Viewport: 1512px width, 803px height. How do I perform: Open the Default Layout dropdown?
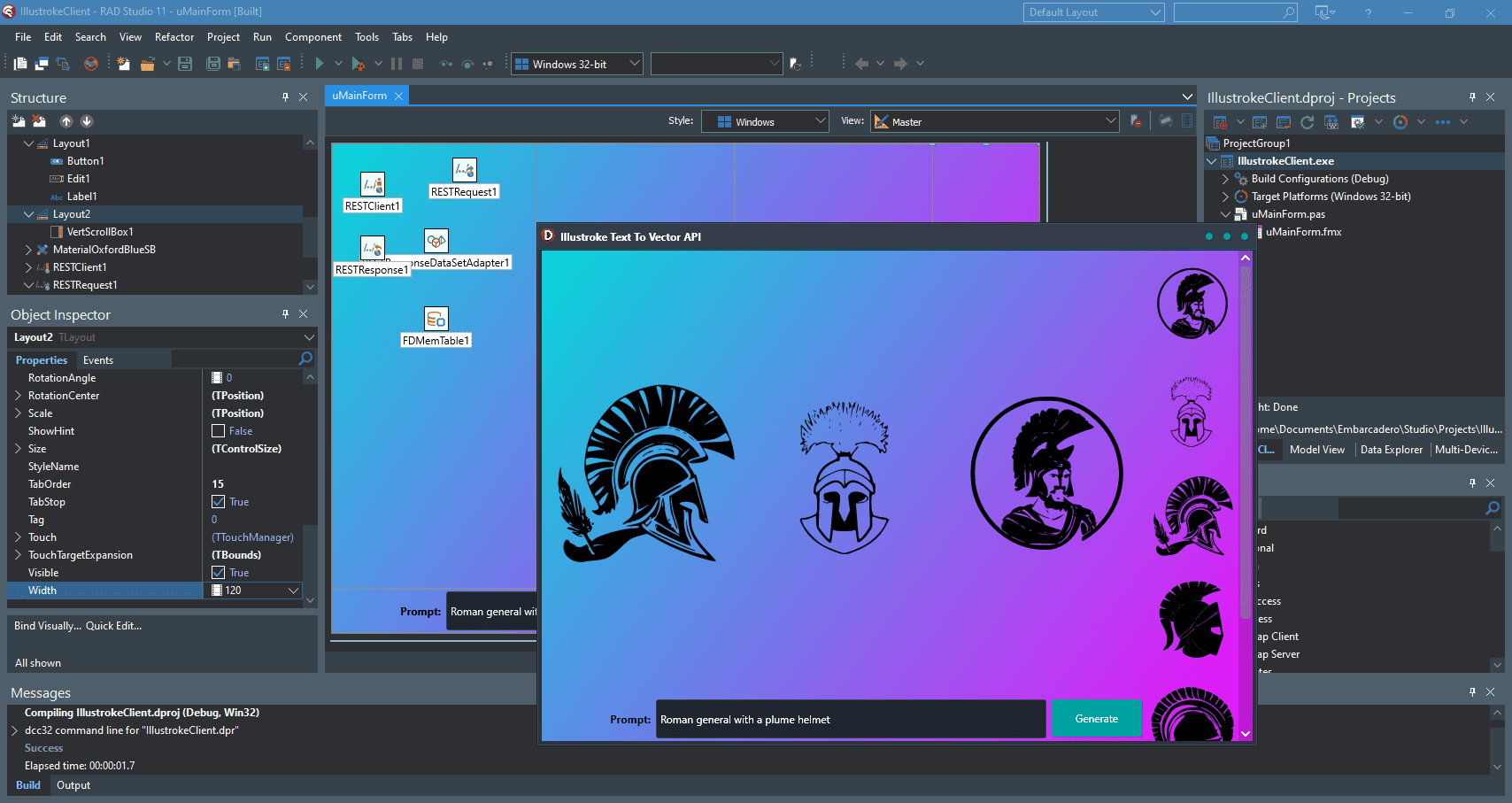(1094, 12)
